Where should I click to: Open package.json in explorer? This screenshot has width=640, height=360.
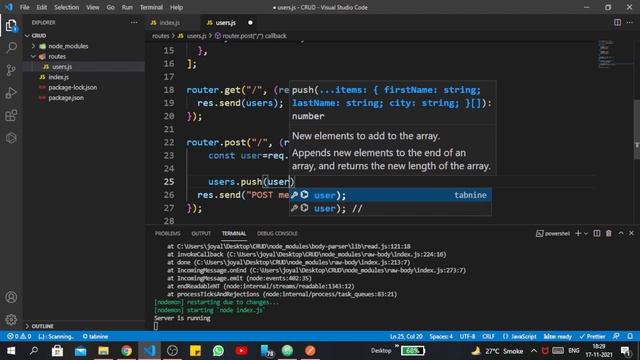tap(84, 98)
